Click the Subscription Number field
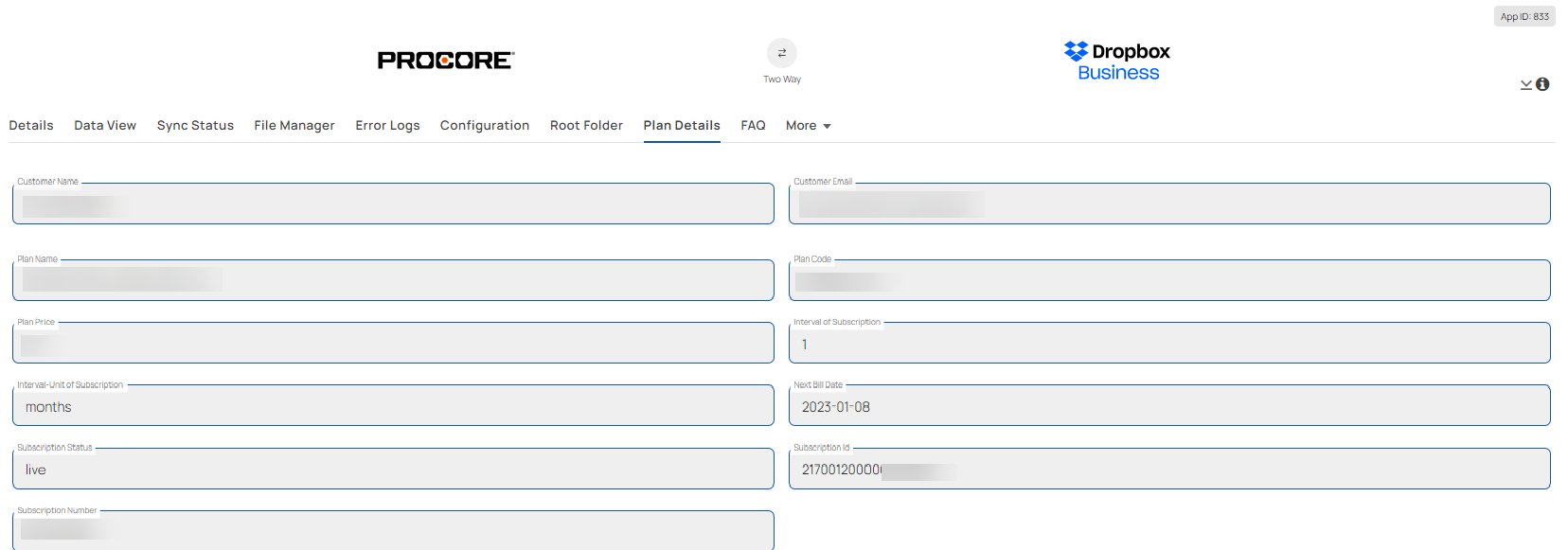The width and height of the screenshot is (1568, 550). [393, 530]
